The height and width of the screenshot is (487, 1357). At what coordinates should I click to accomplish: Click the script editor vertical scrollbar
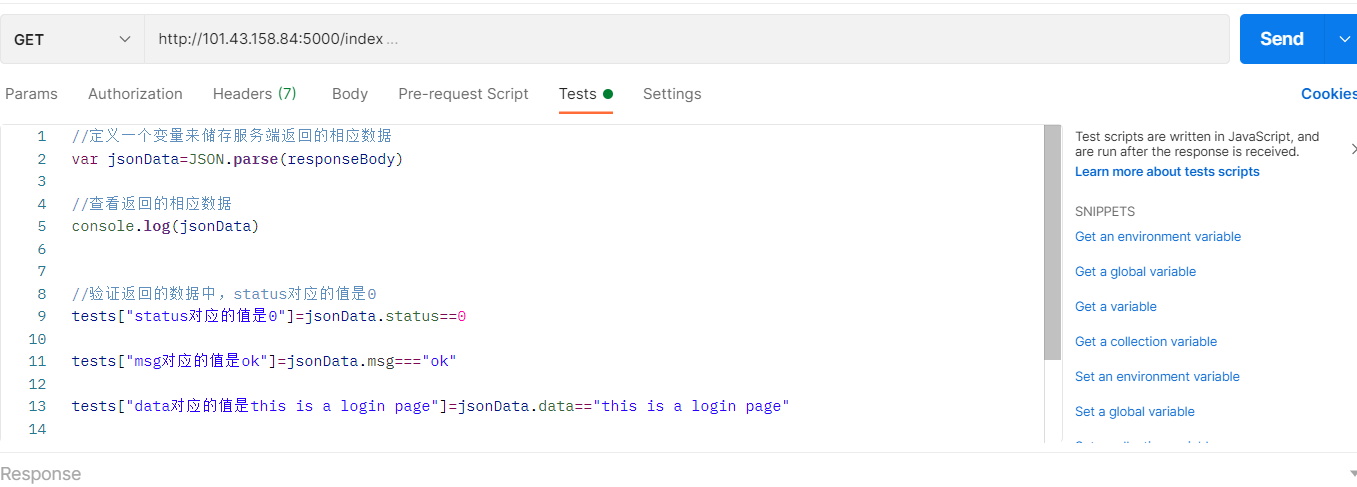(x=1052, y=242)
